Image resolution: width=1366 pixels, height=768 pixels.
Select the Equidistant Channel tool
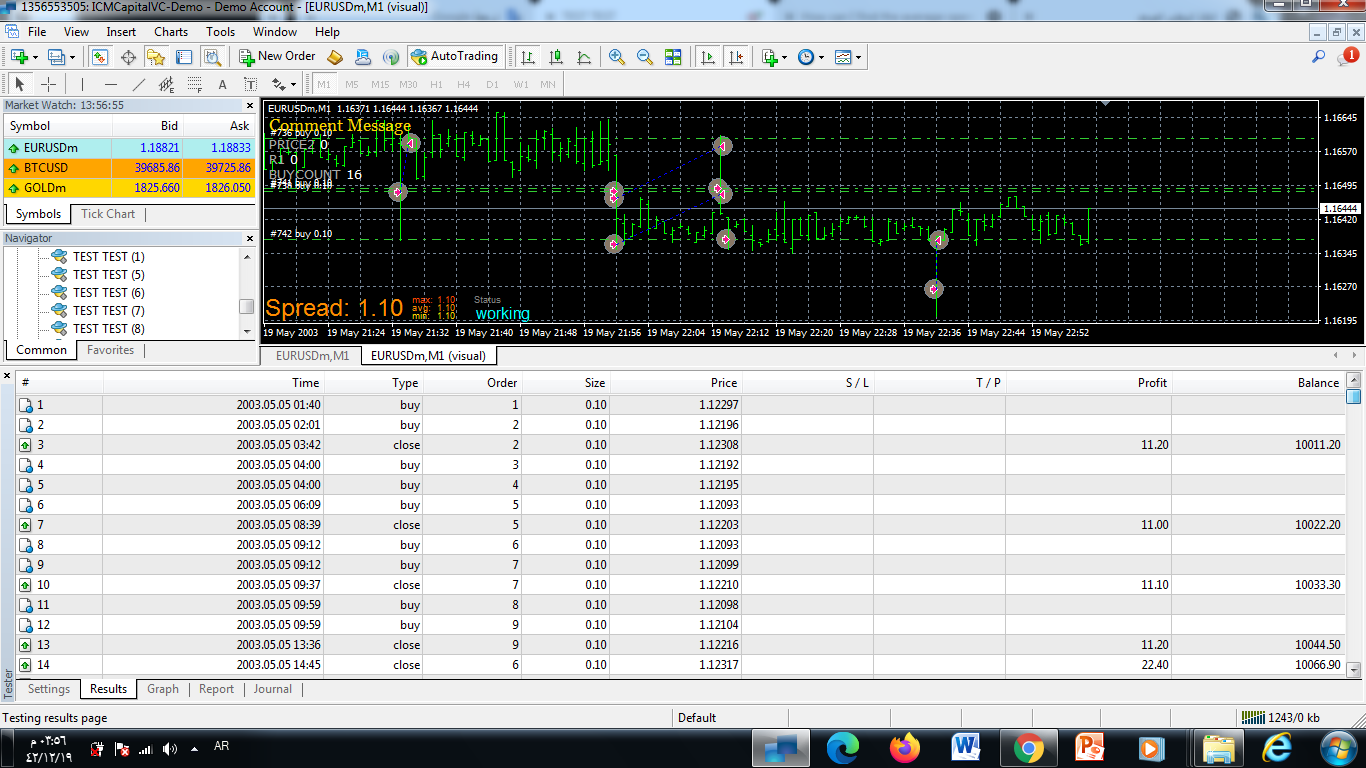tap(166, 84)
